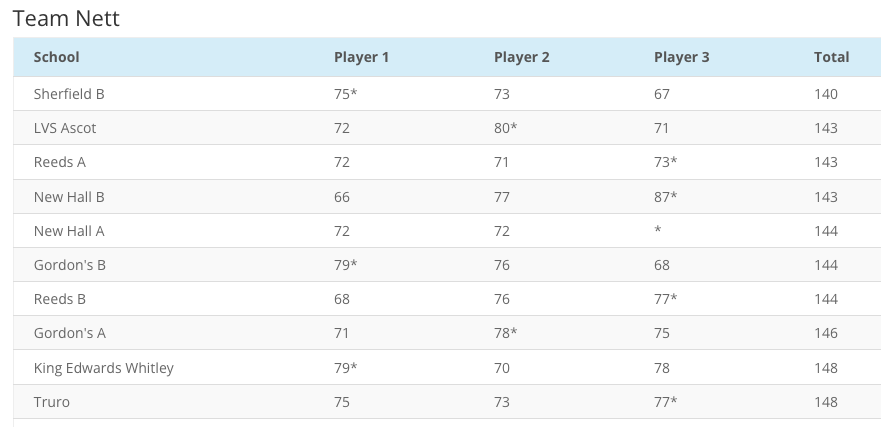Image resolution: width=881 pixels, height=427 pixels.
Task: Click the New Hall B school name
Action: pos(69,197)
